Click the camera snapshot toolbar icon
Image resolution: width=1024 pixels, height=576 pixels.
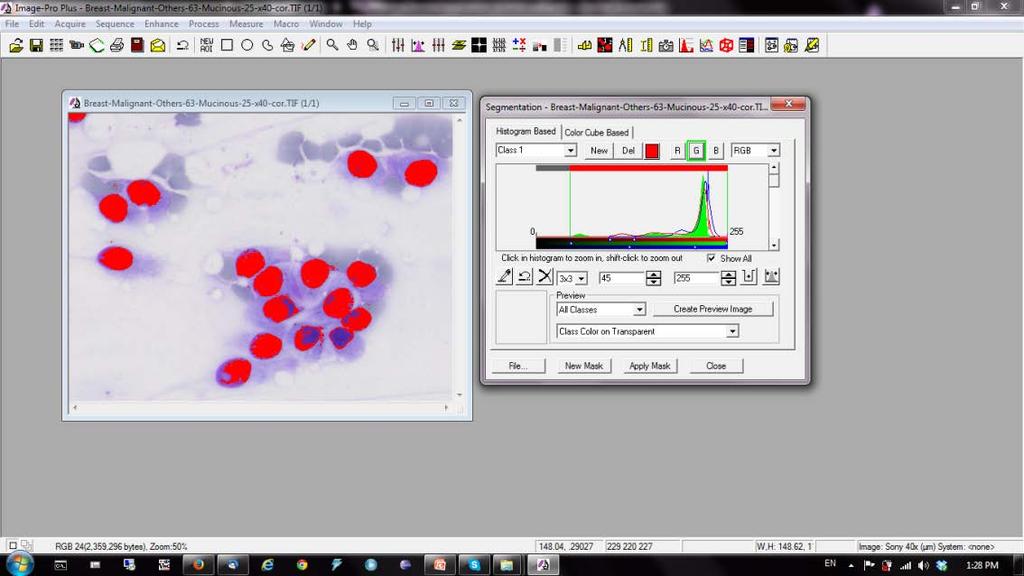pyautogui.click(x=666, y=46)
